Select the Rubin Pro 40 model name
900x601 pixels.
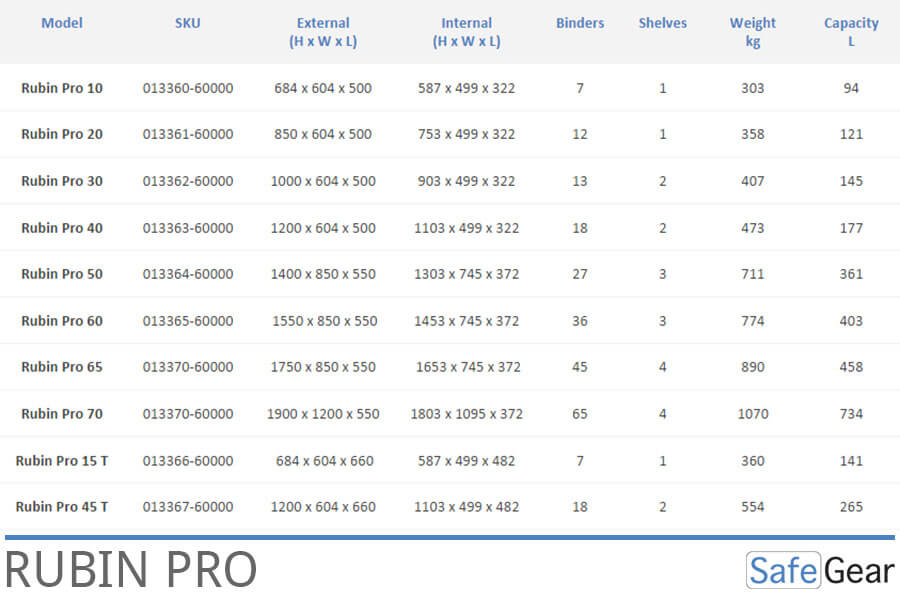tap(62, 228)
